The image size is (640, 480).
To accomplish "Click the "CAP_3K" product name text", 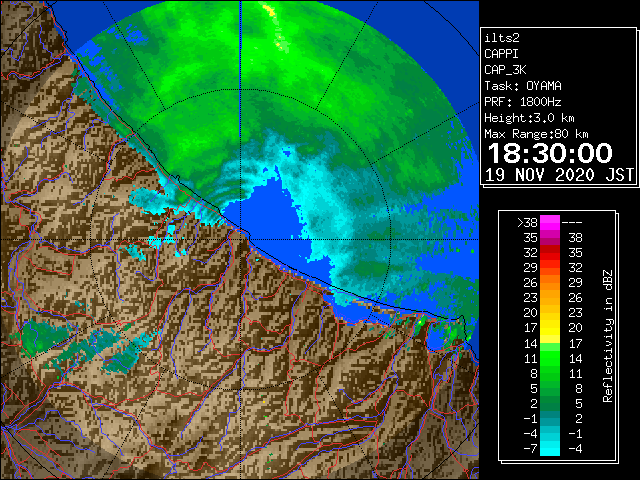I will (505, 70).
